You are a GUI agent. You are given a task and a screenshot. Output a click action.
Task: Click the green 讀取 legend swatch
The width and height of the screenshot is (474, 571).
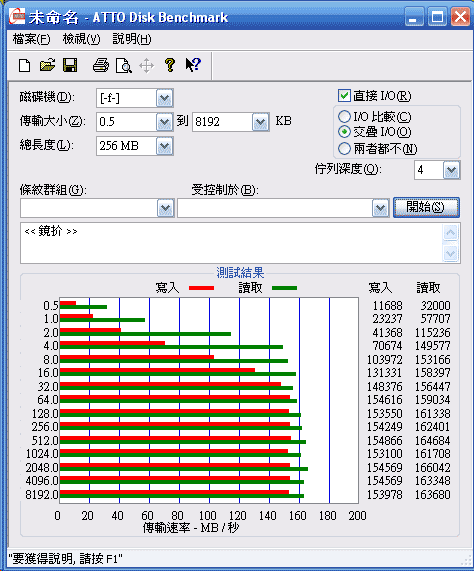(x=284, y=288)
